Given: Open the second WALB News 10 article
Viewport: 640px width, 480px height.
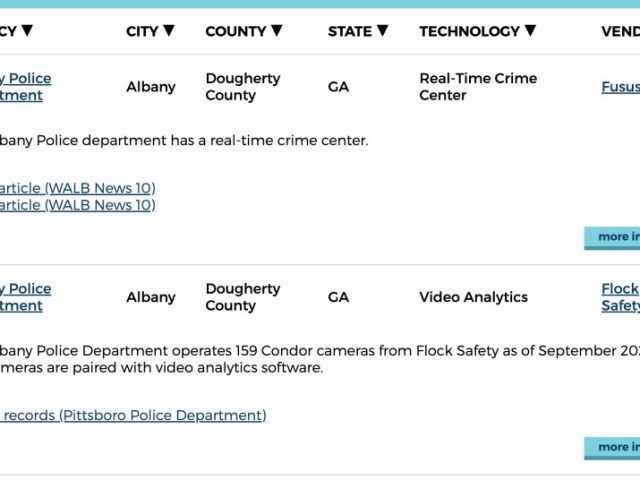Looking at the screenshot, I should 78,205.
